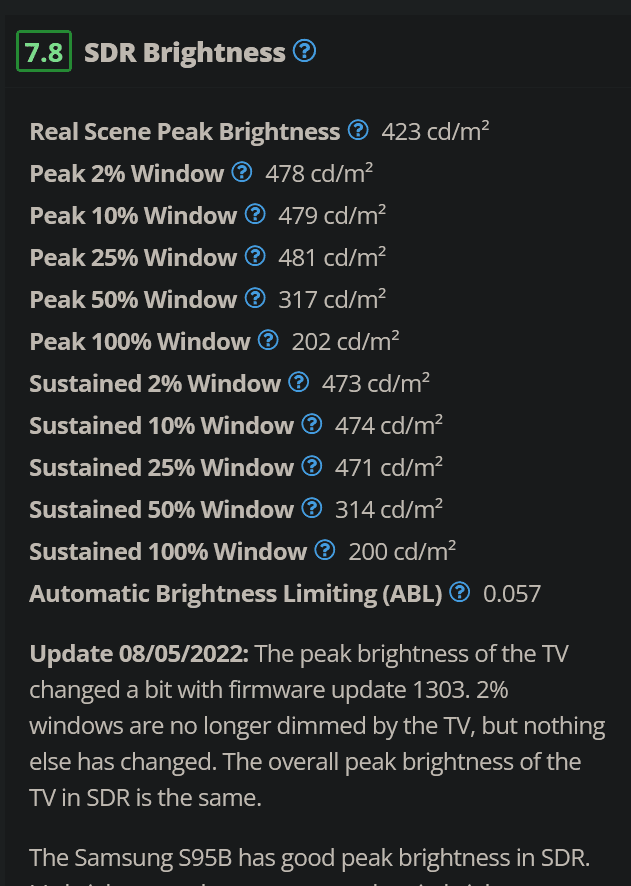
Task: Click the Real Scene Peak Brightness label
Action: [x=185, y=132]
